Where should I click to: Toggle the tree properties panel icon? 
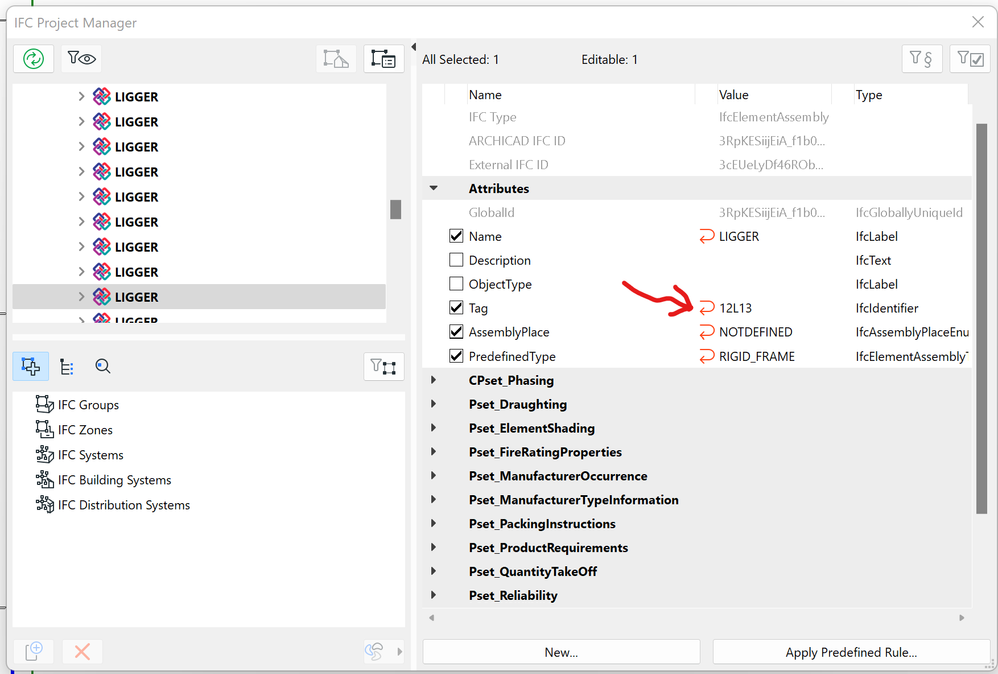[384, 59]
